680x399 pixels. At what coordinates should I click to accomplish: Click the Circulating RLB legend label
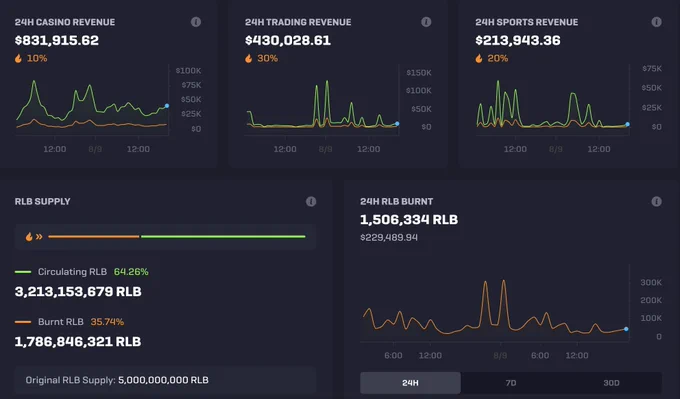coord(72,272)
